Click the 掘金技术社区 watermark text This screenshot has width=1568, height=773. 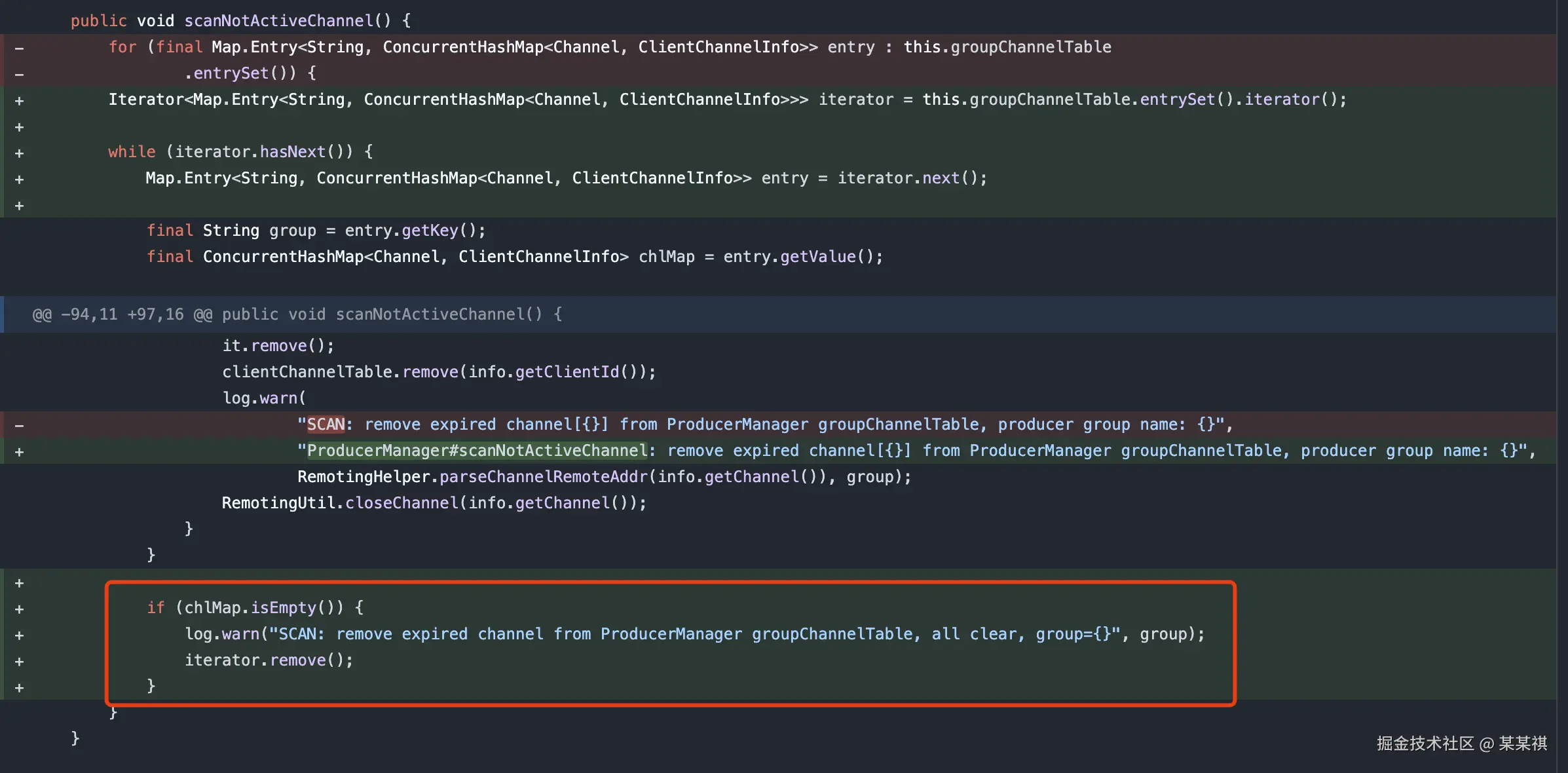tap(1425, 744)
